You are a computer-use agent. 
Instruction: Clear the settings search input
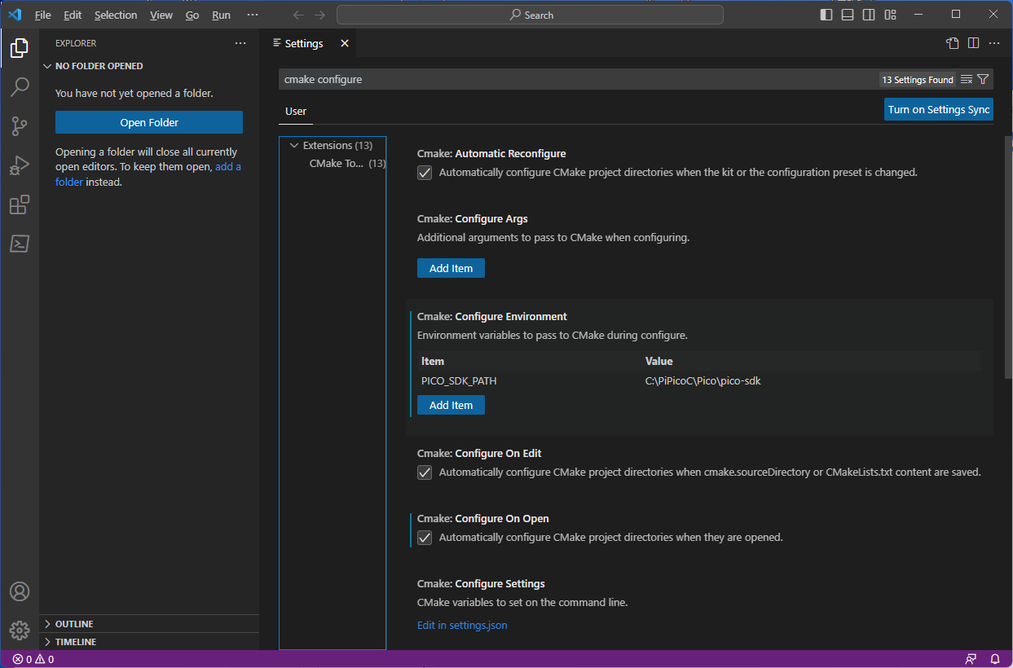[x=966, y=79]
